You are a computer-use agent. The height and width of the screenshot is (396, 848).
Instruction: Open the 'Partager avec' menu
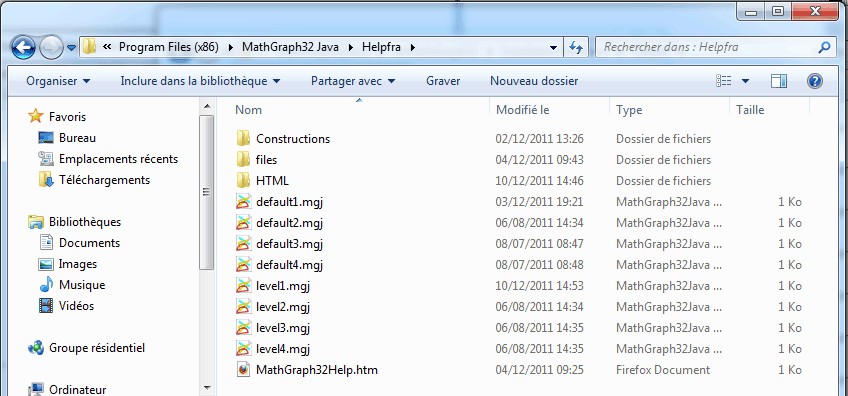point(353,81)
